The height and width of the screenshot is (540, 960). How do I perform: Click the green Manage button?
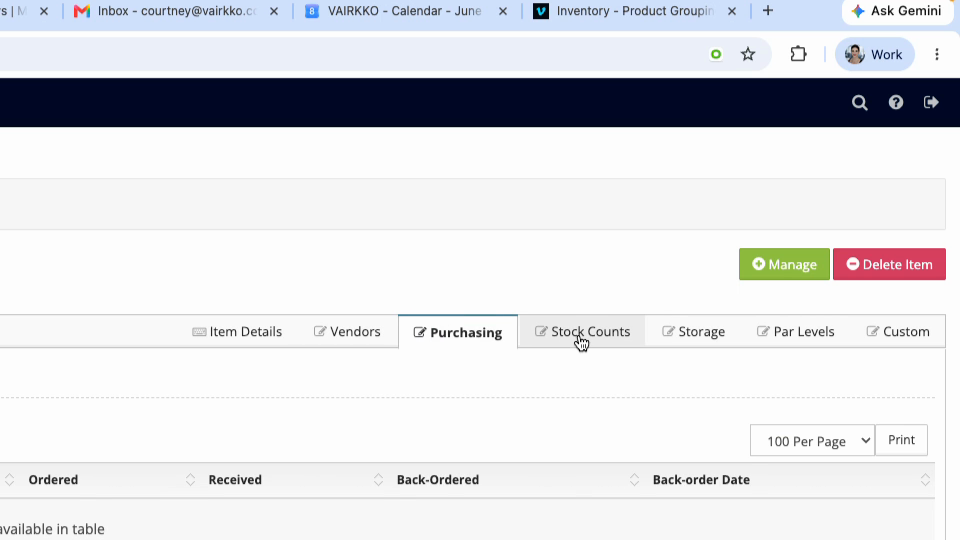784,264
